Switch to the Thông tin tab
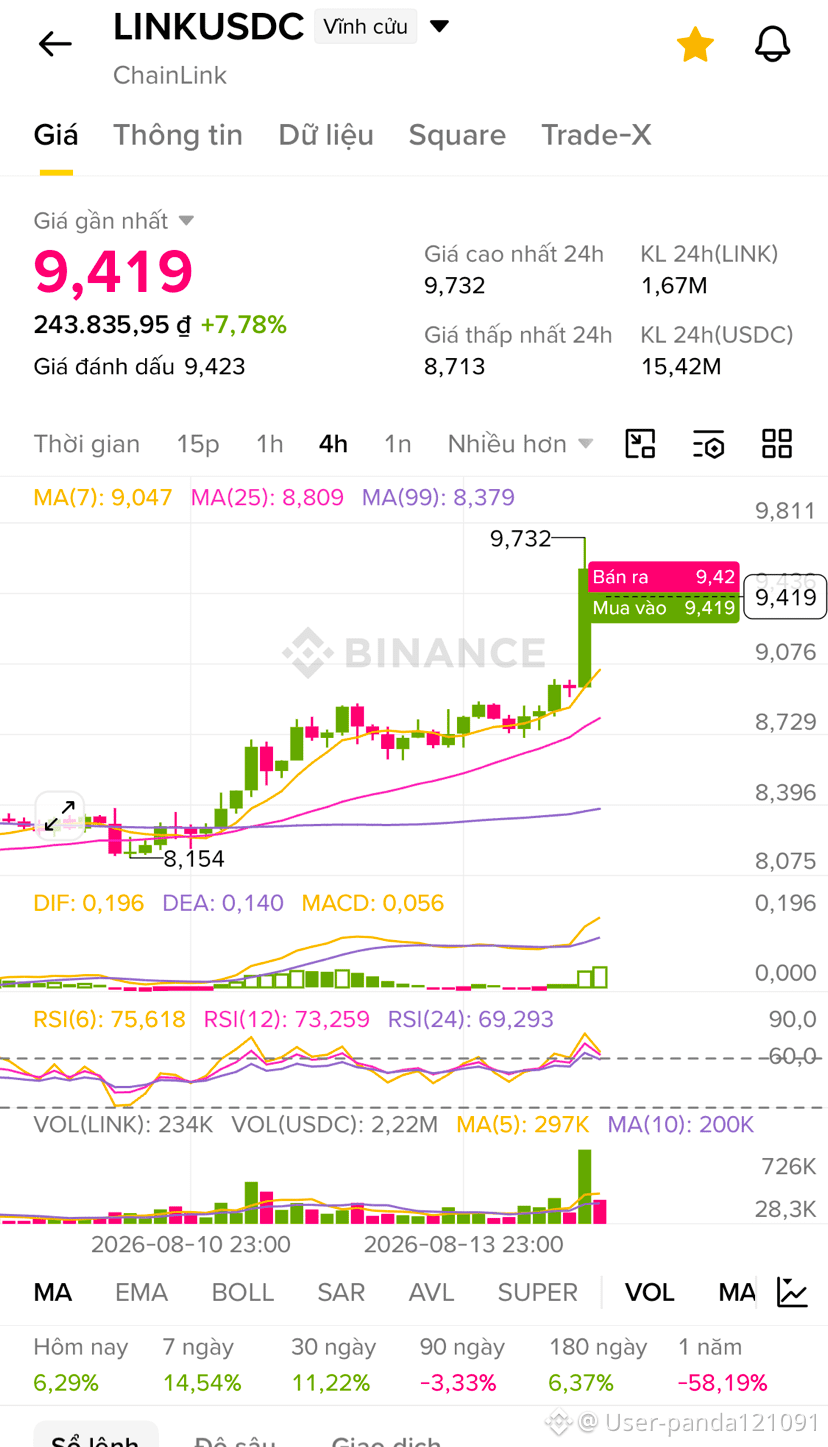 (x=178, y=135)
